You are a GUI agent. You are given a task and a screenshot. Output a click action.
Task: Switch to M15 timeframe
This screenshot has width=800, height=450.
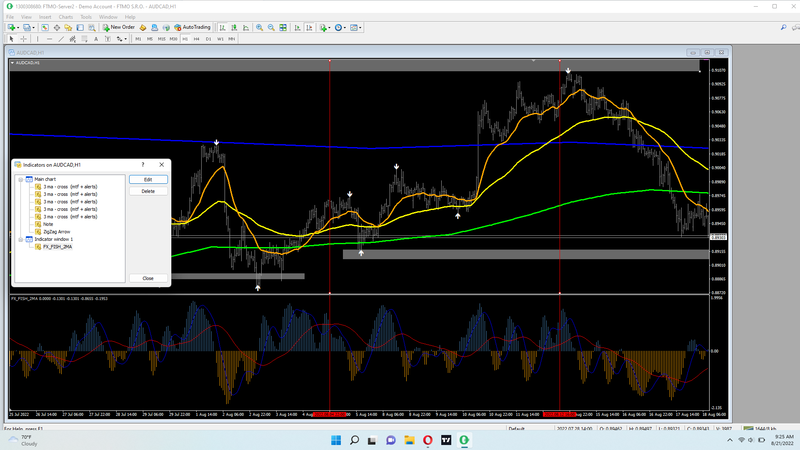click(162, 39)
